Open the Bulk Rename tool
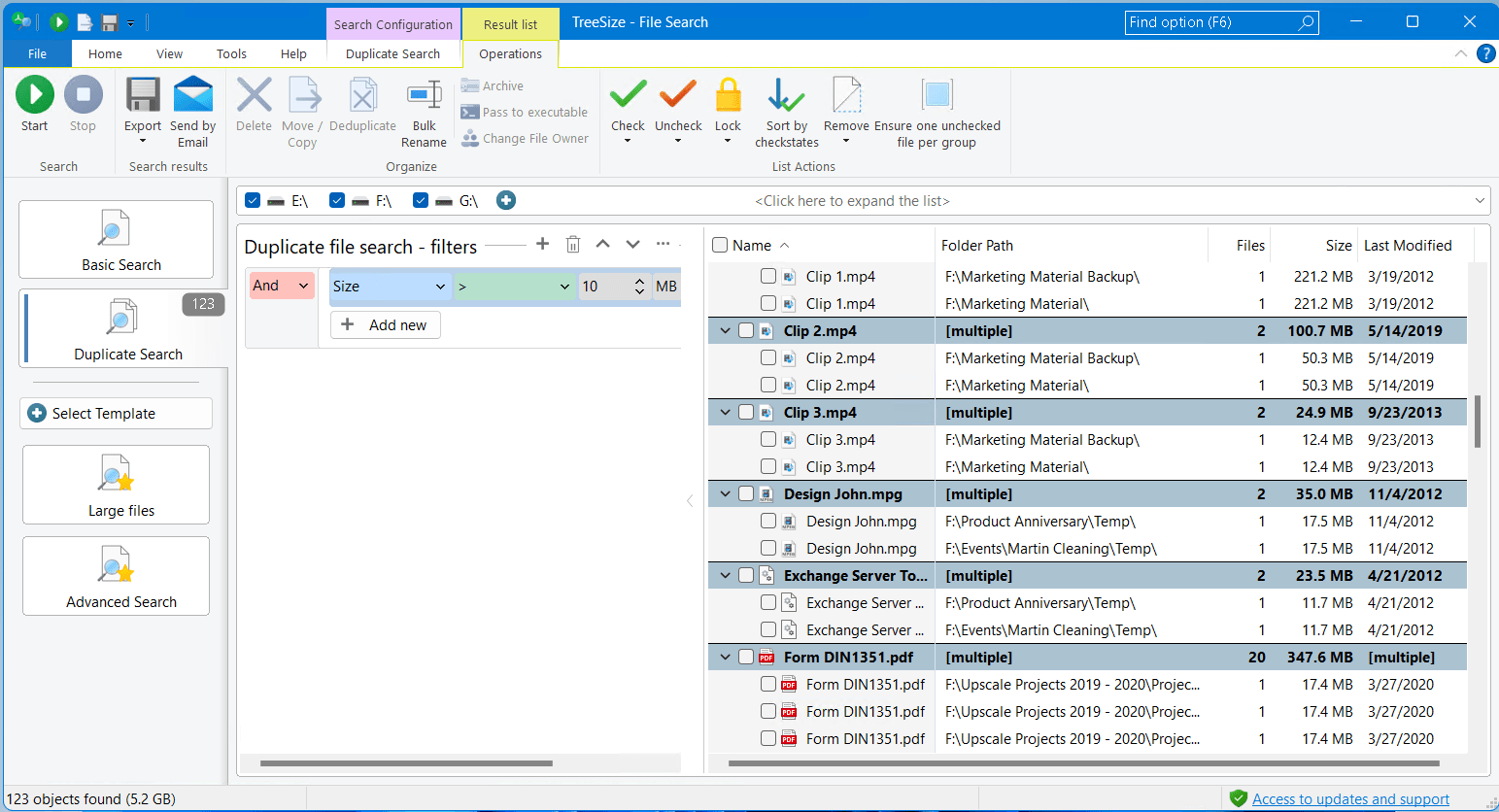1499x812 pixels. 424,95
